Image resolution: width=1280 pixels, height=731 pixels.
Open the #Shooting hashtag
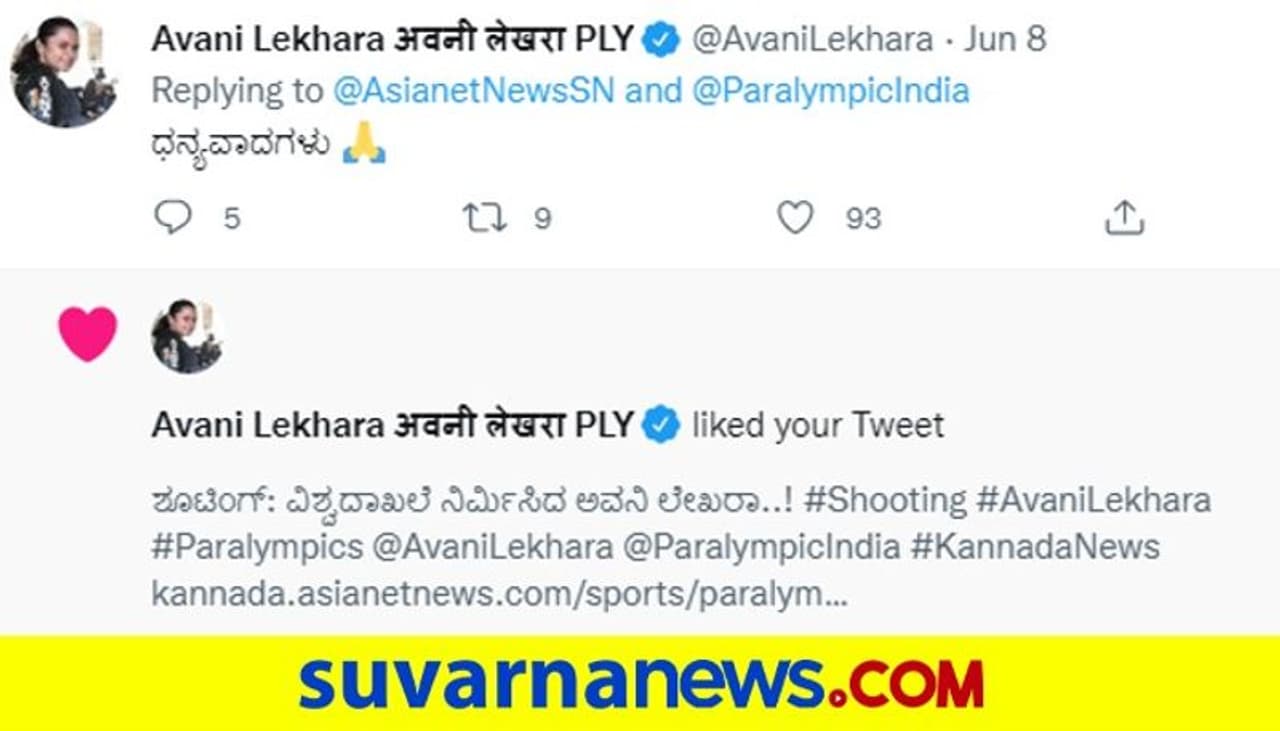click(x=885, y=499)
